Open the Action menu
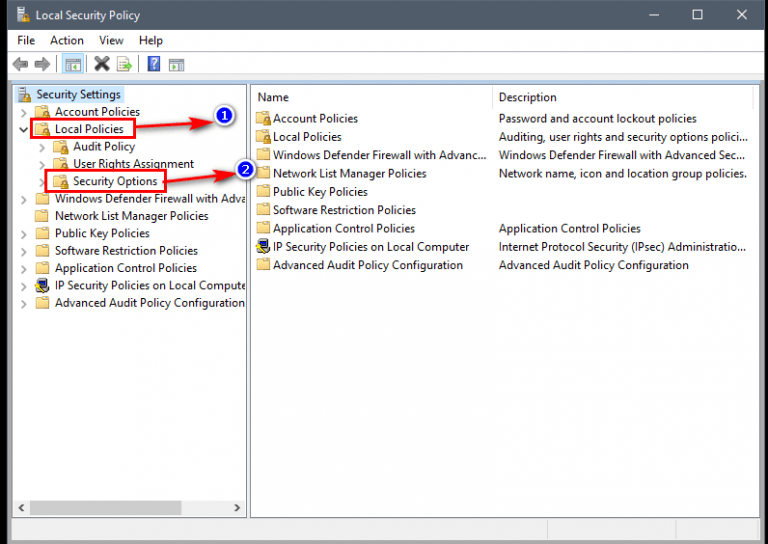The width and height of the screenshot is (768, 544). (x=67, y=41)
